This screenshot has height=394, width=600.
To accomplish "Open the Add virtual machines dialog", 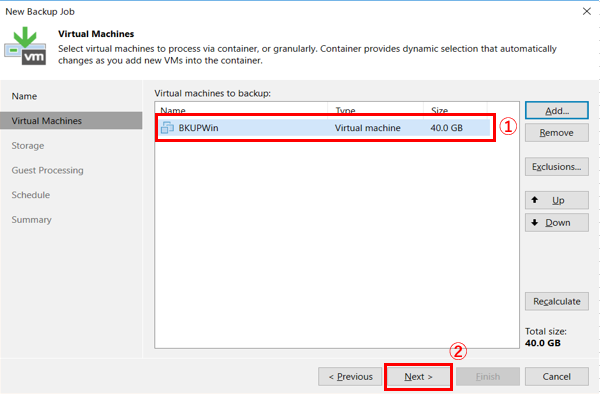I will pos(557,111).
